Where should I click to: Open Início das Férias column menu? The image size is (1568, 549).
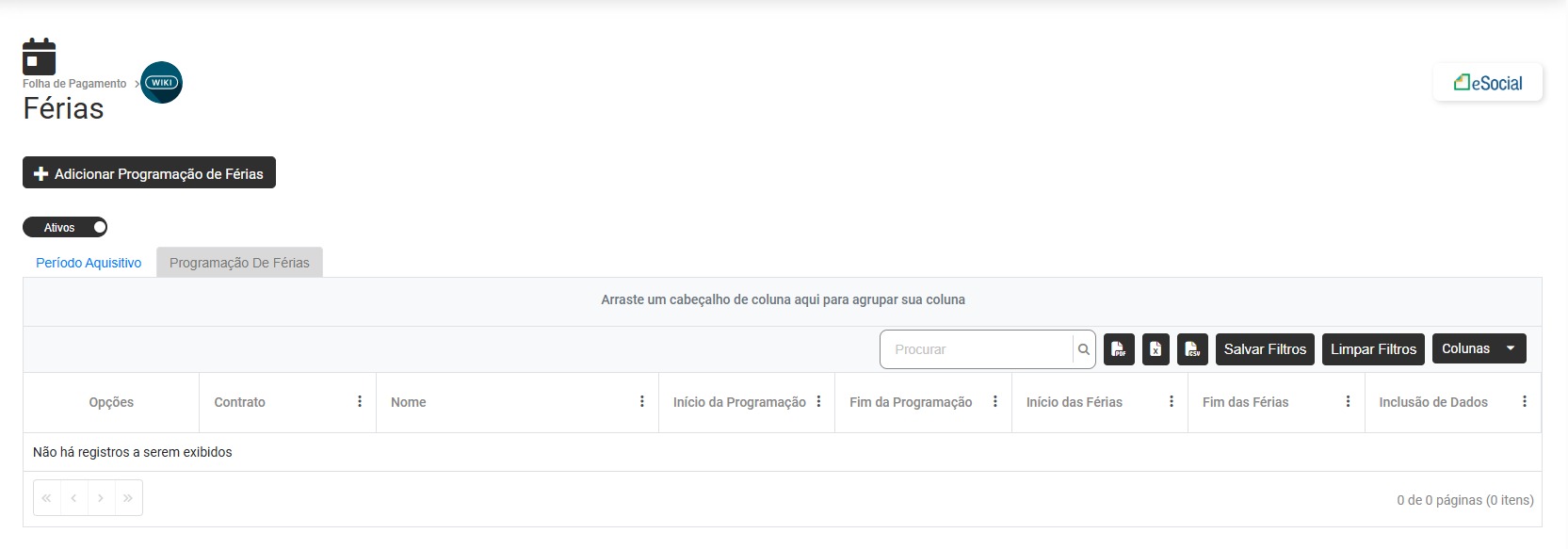(1172, 402)
